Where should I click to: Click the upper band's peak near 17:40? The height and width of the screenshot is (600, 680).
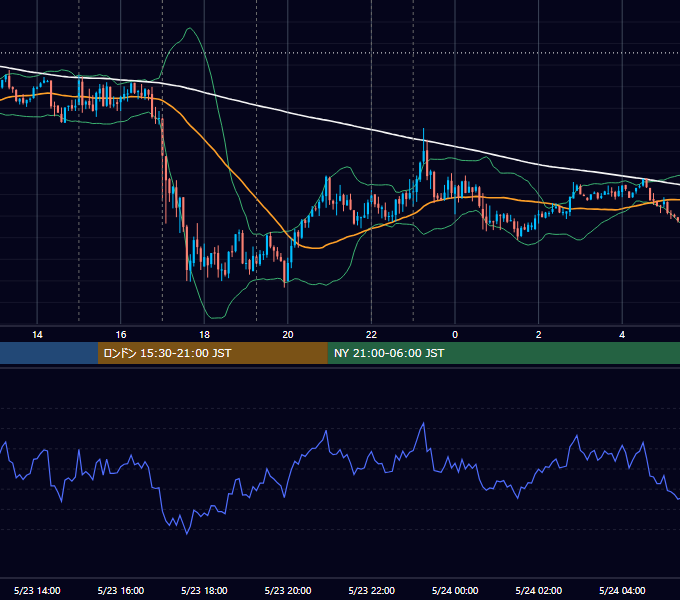point(190,29)
